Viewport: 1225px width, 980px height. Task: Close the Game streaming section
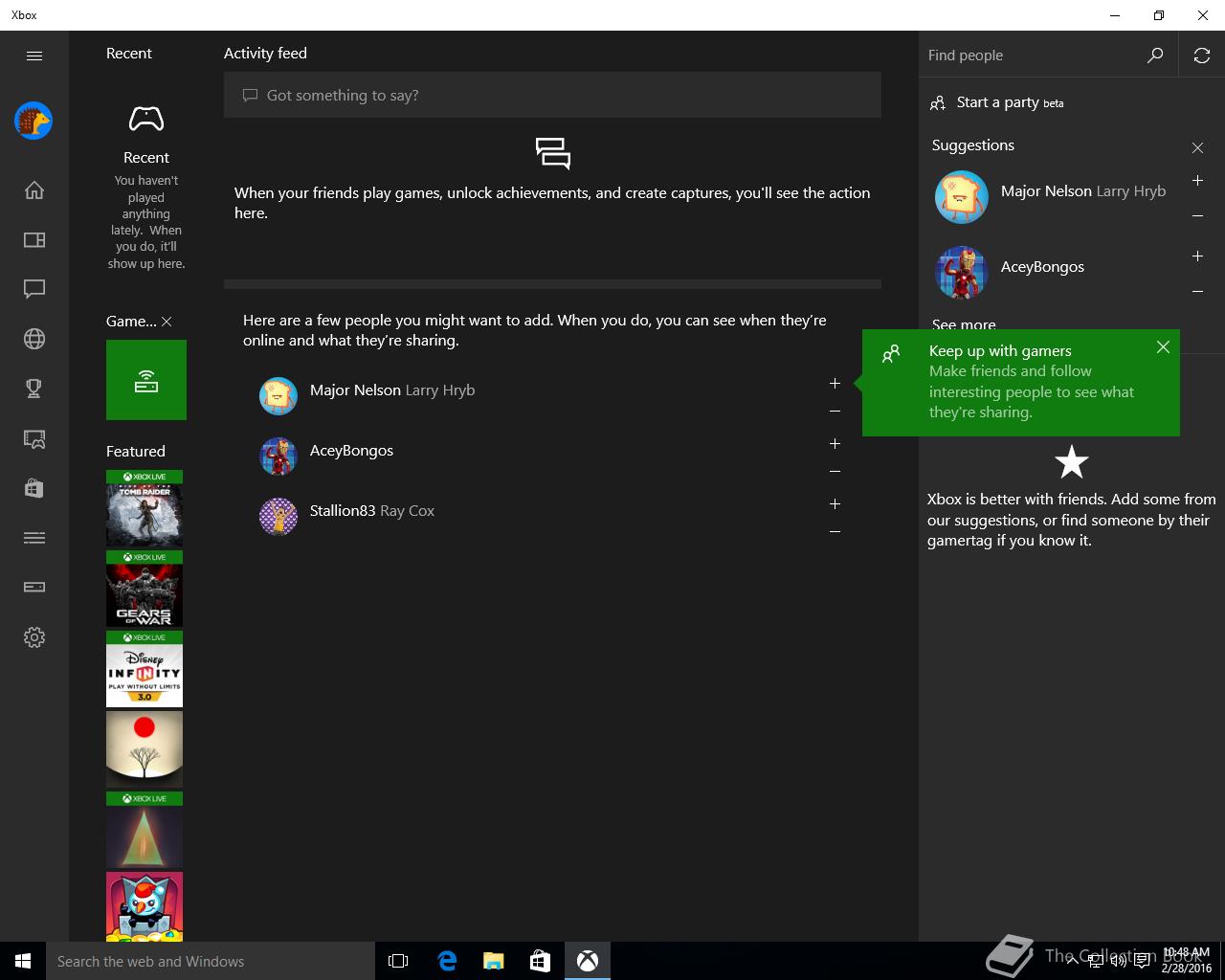click(x=167, y=322)
